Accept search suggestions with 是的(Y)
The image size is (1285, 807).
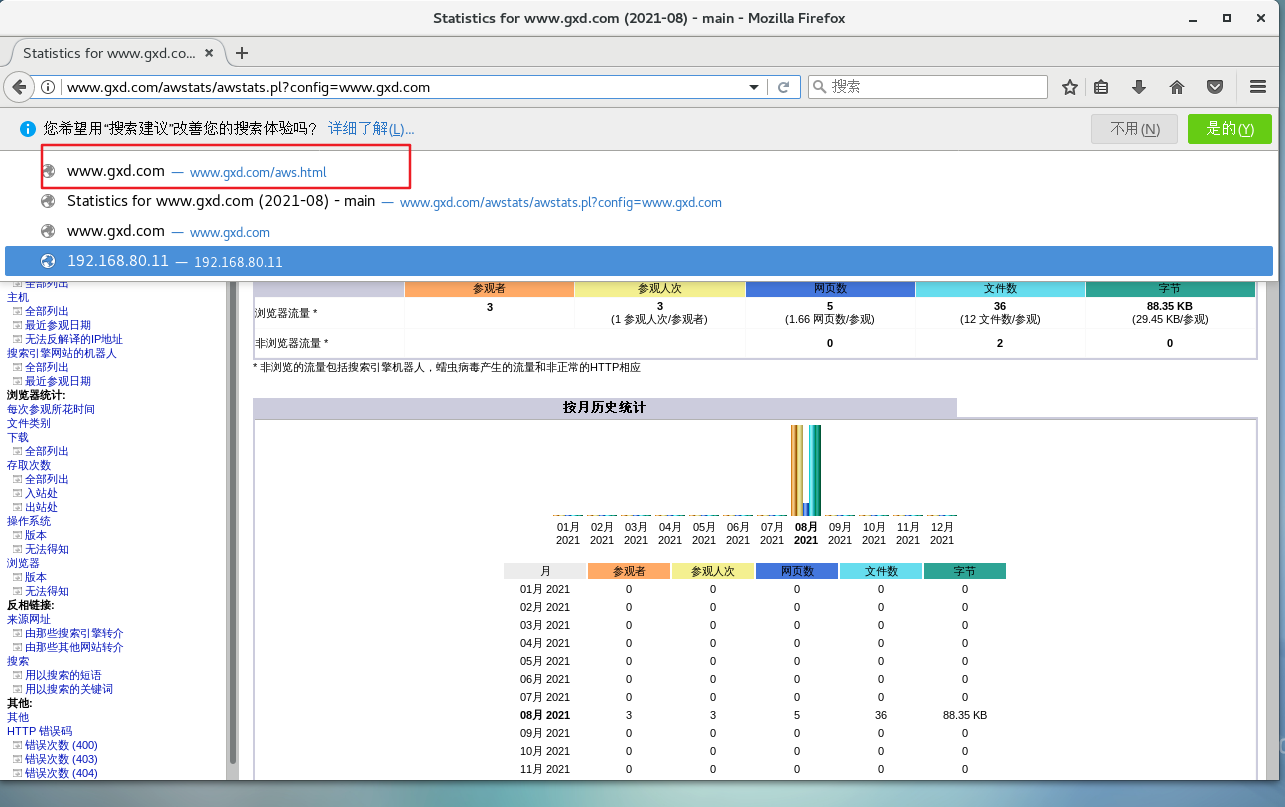tap(1230, 129)
